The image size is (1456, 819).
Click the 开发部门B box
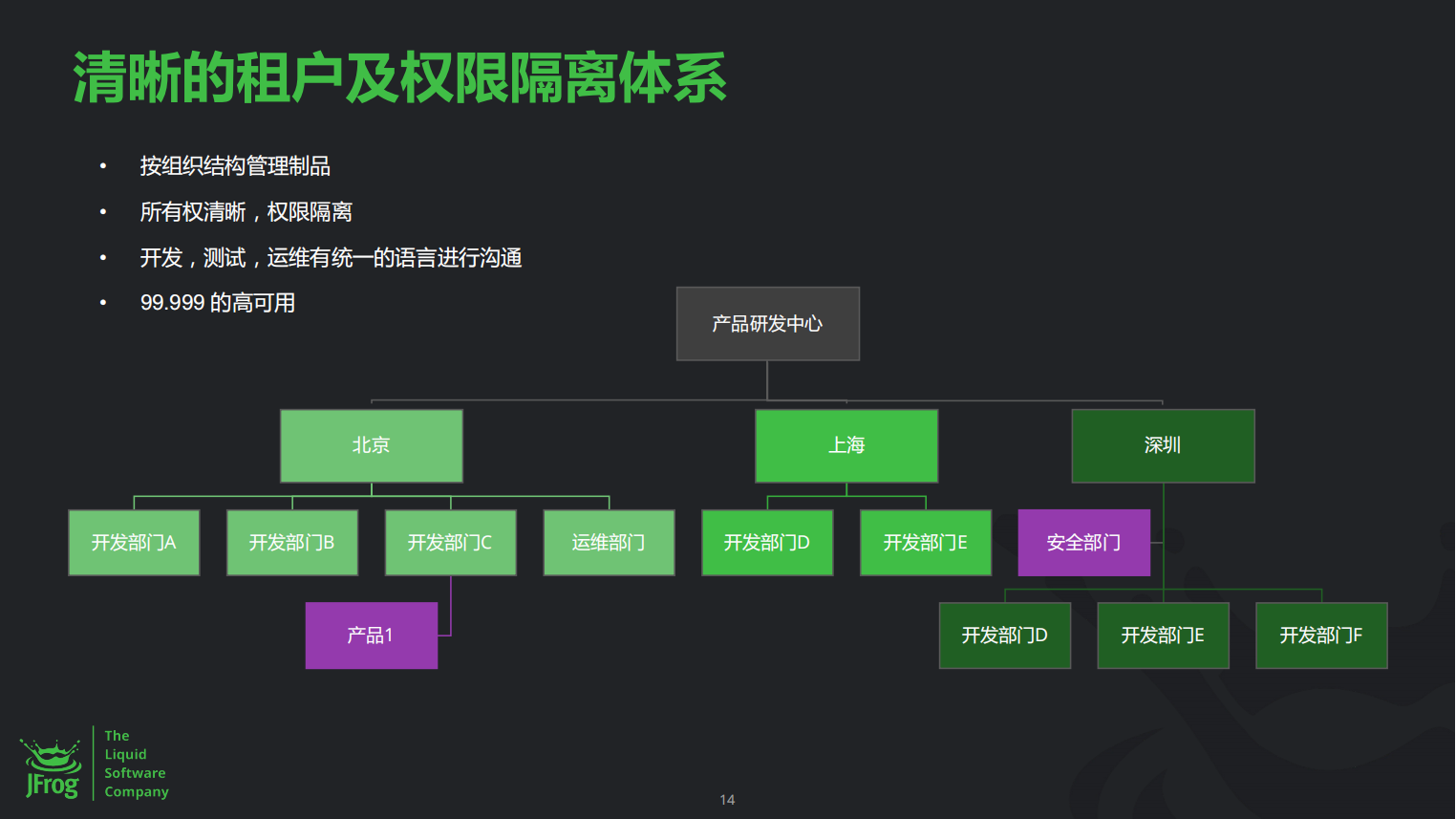click(x=292, y=543)
